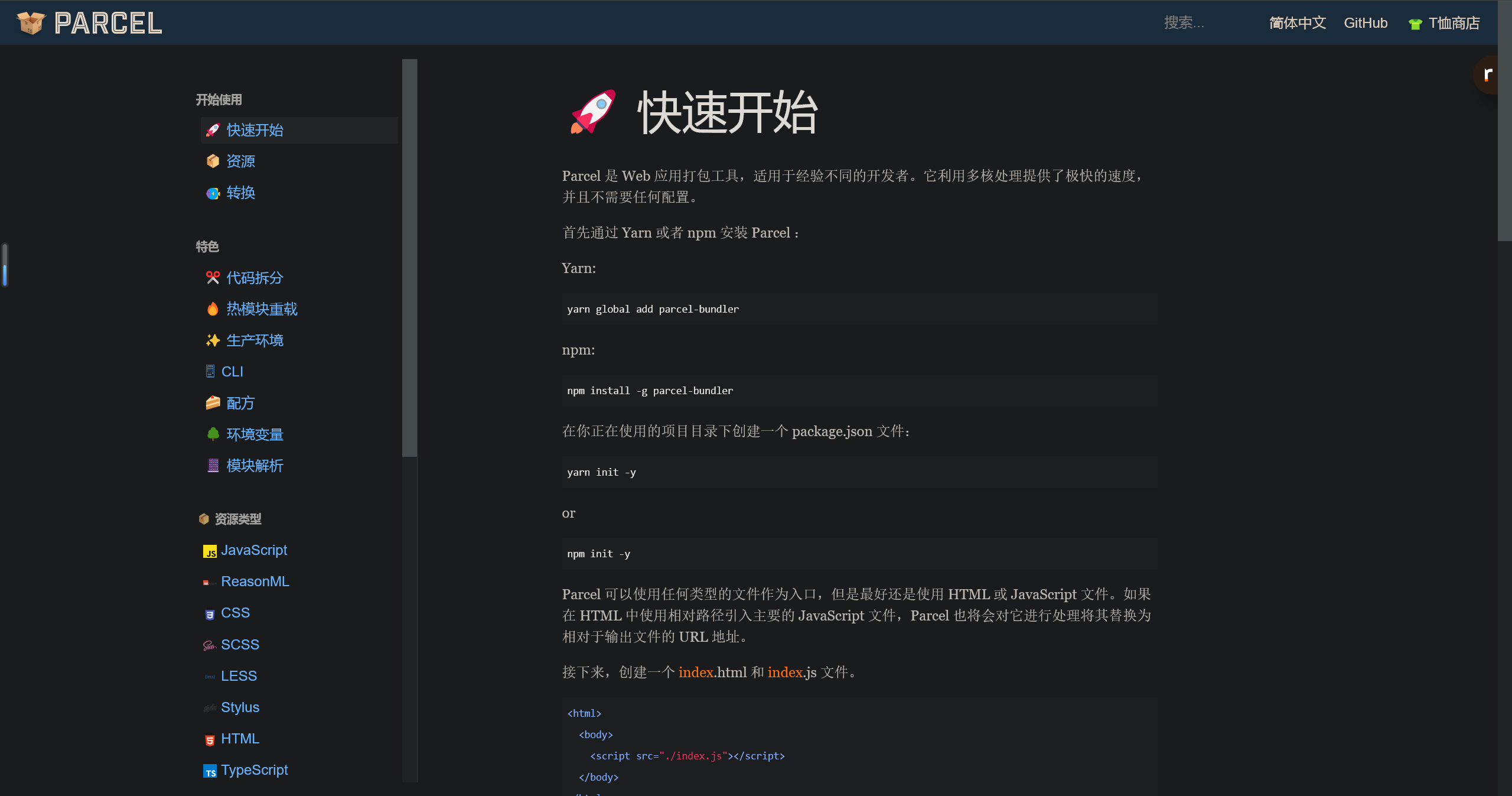Click the flame icon for 热模块重载
This screenshot has width=1512, height=796.
(x=213, y=309)
